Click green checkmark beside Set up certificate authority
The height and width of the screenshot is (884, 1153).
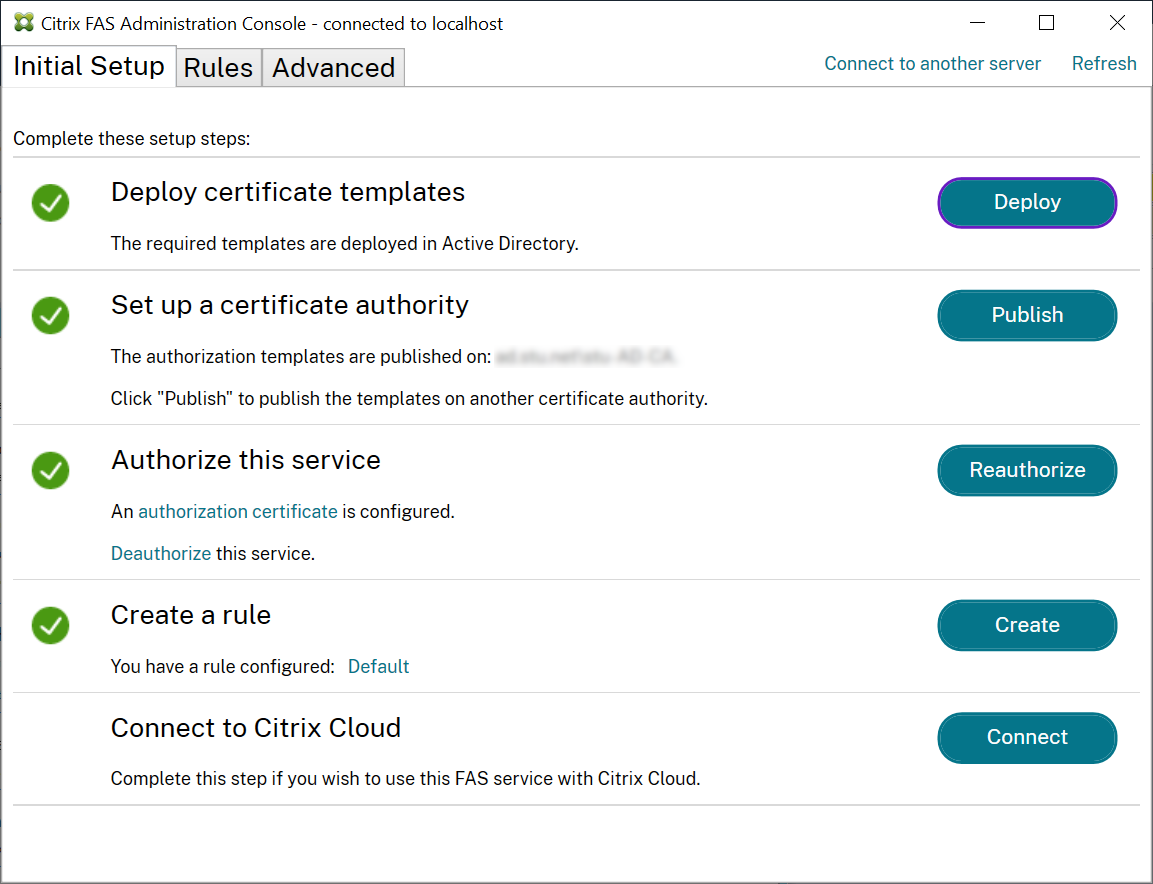50,316
